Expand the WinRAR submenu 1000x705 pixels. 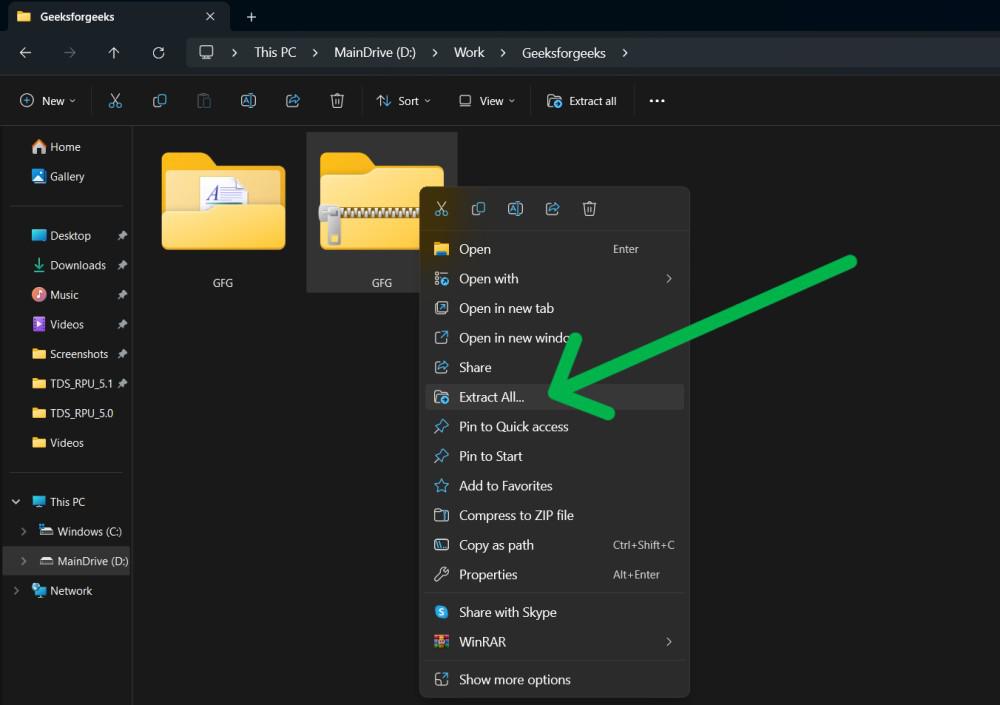(x=480, y=641)
